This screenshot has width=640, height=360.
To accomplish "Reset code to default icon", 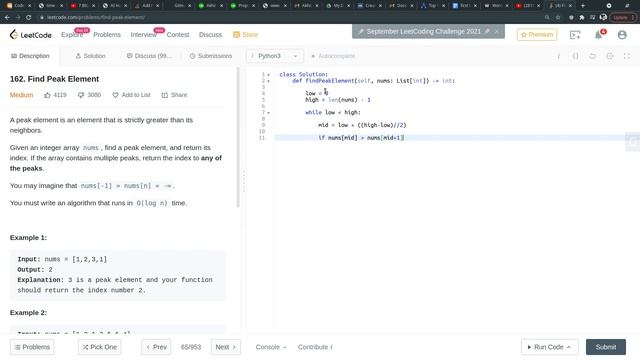I will click(x=592, y=56).
